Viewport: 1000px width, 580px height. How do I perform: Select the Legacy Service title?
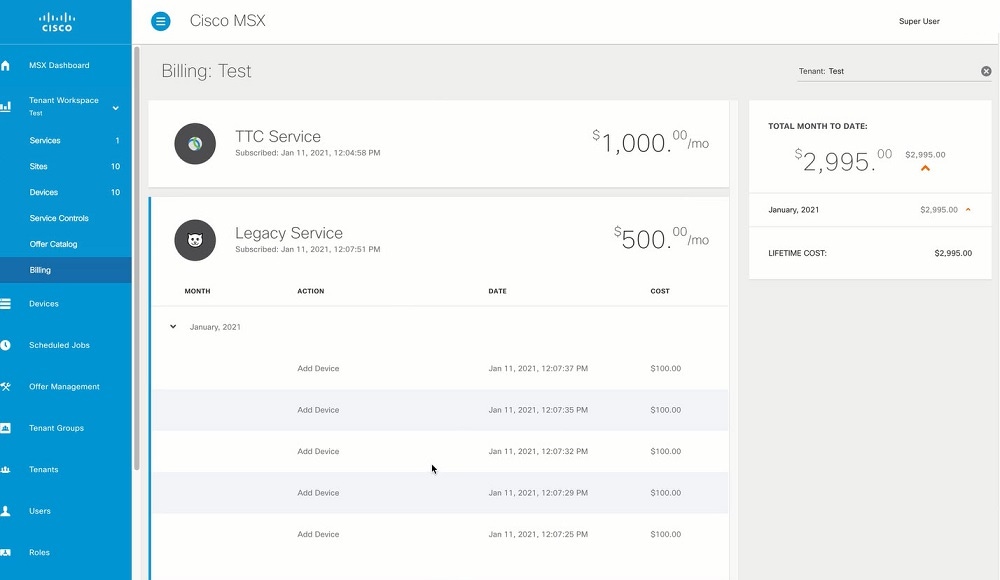(289, 233)
